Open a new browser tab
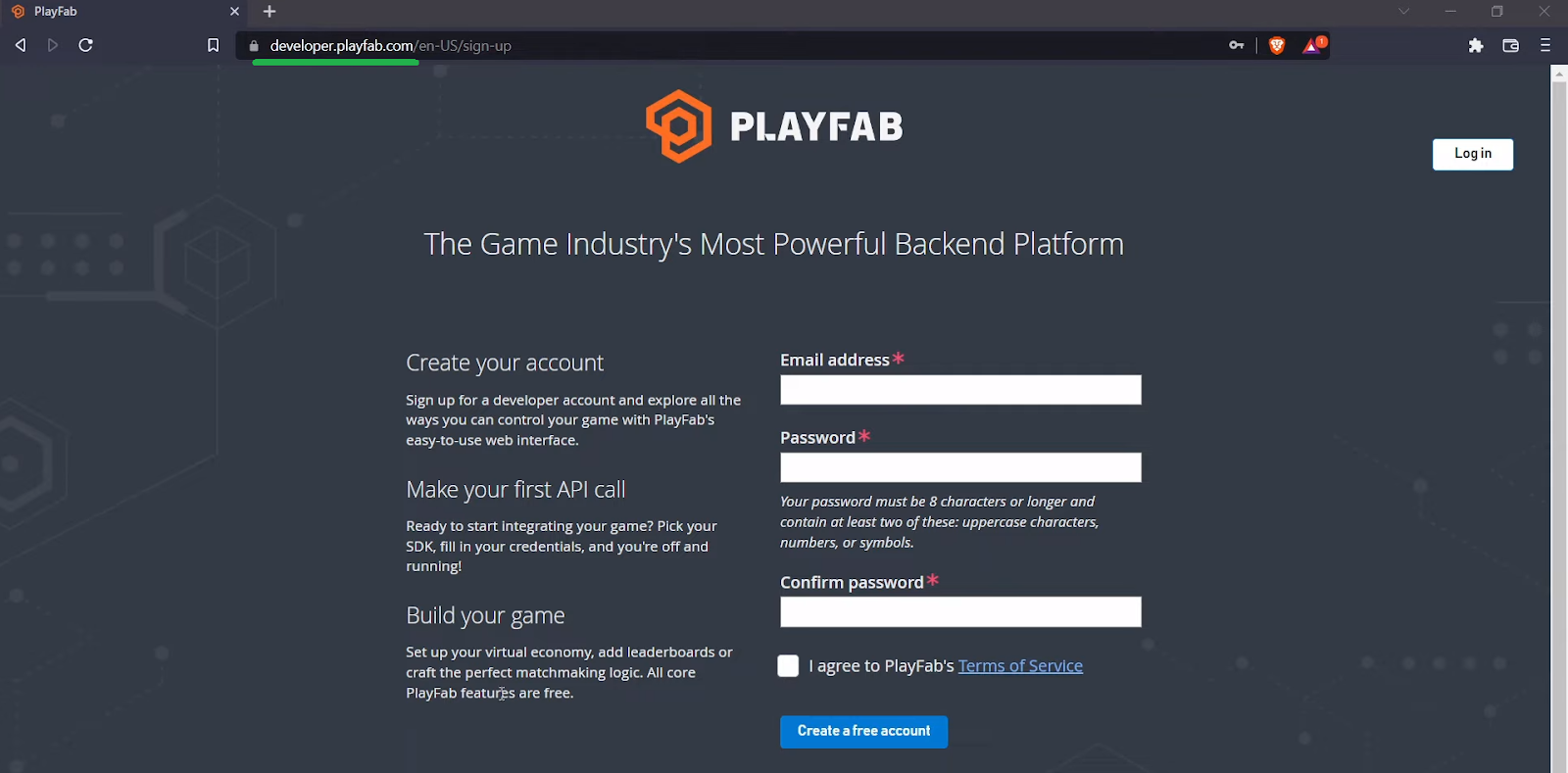The height and width of the screenshot is (773, 1568). tap(269, 12)
